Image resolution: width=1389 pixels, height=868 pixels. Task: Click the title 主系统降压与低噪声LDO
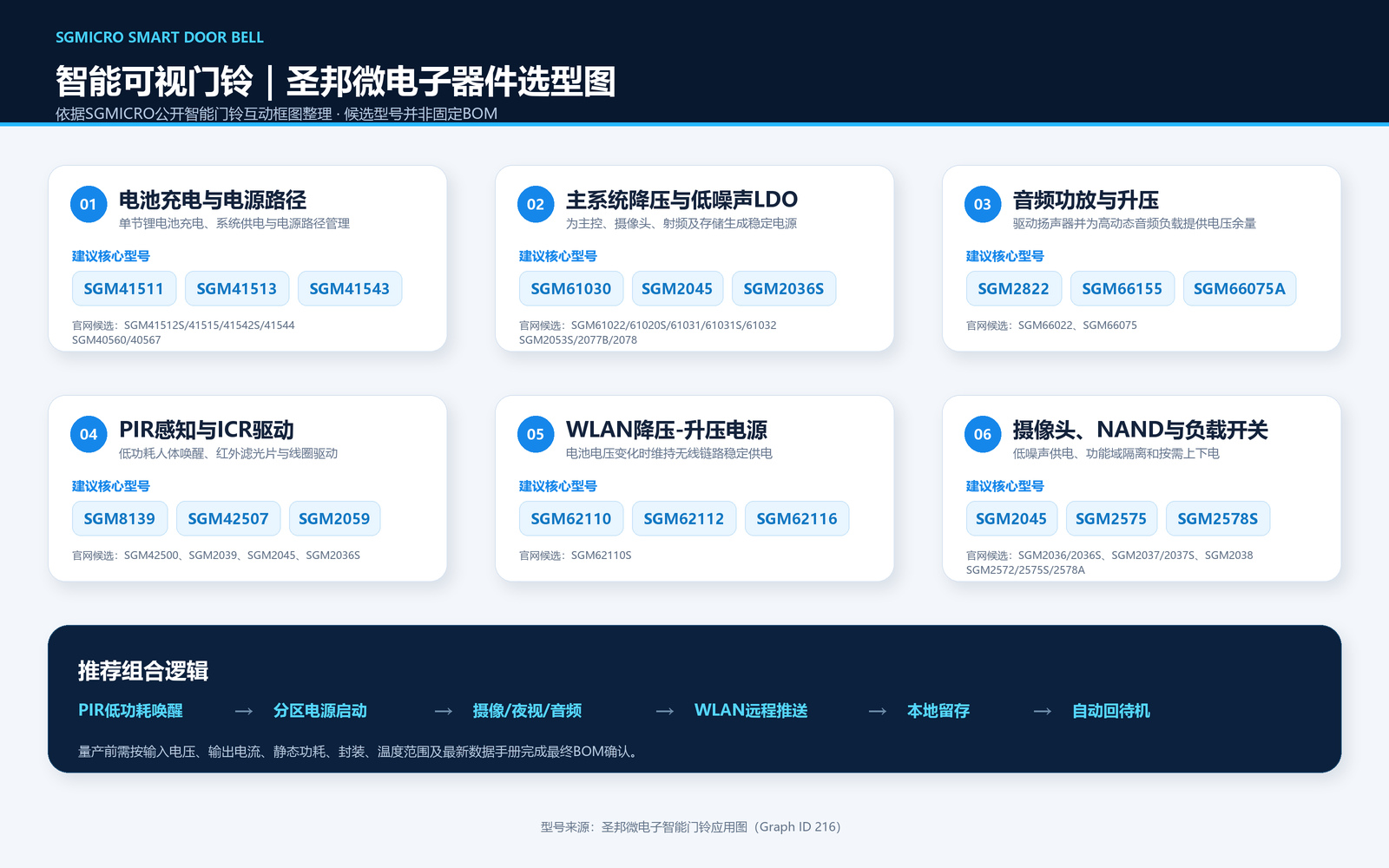[681, 201]
